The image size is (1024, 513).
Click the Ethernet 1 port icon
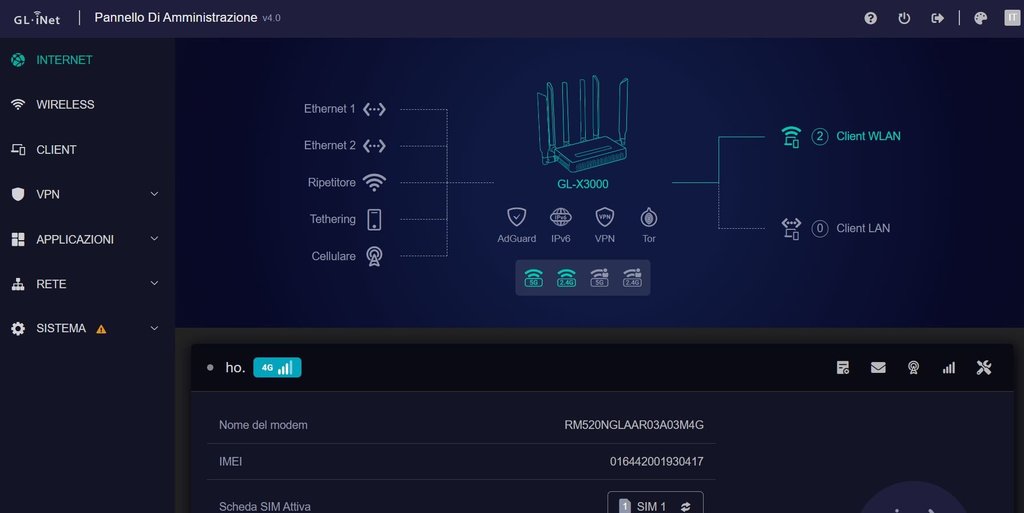(x=374, y=109)
